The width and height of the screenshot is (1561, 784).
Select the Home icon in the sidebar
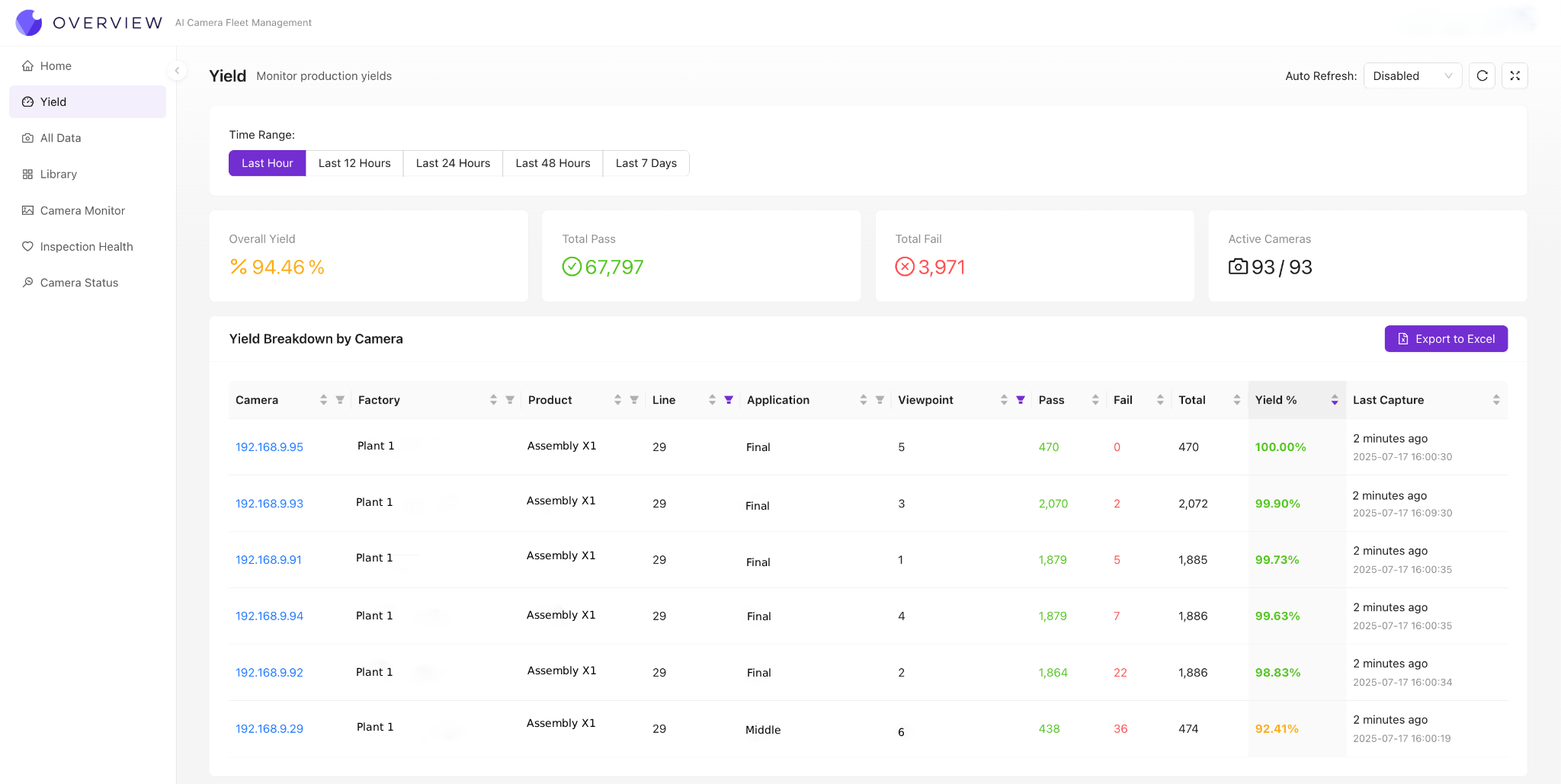coord(27,66)
